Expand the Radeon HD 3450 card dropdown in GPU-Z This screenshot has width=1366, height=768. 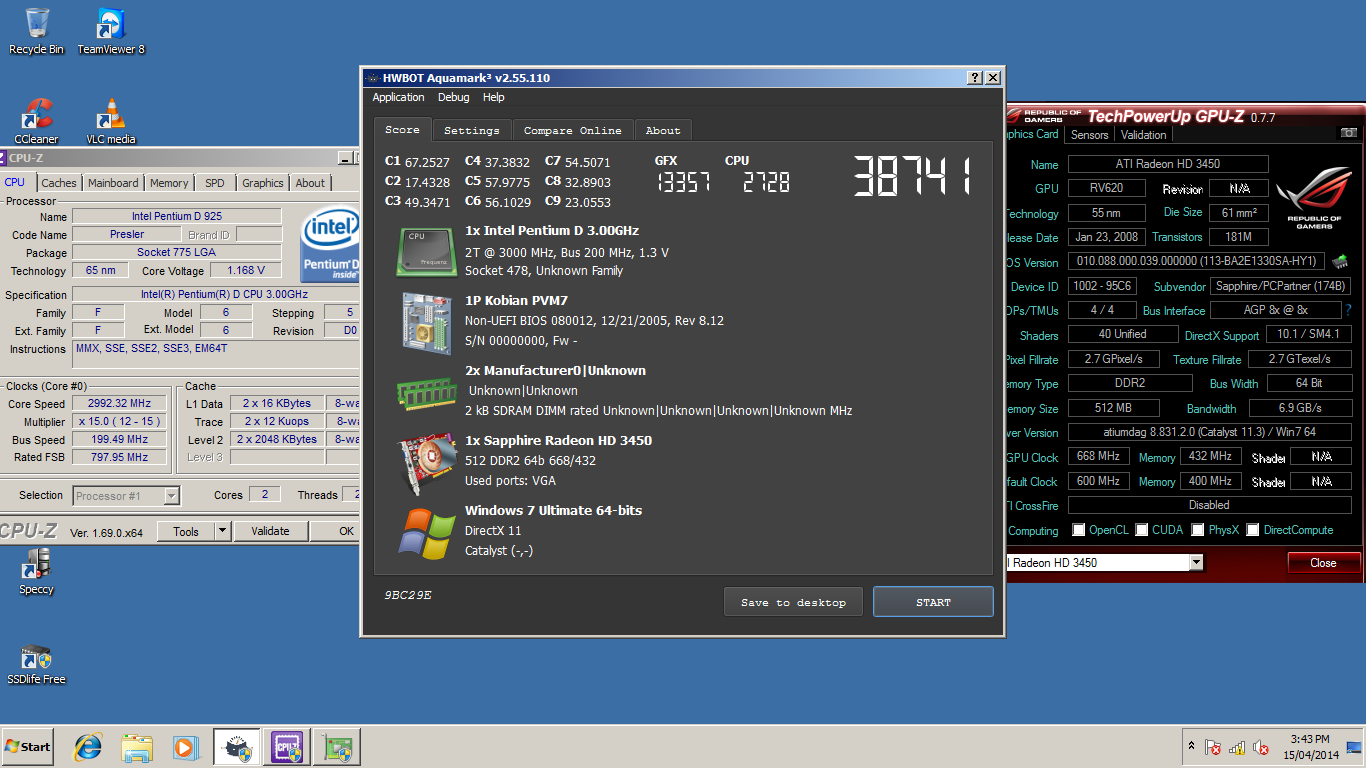pyautogui.click(x=1196, y=563)
